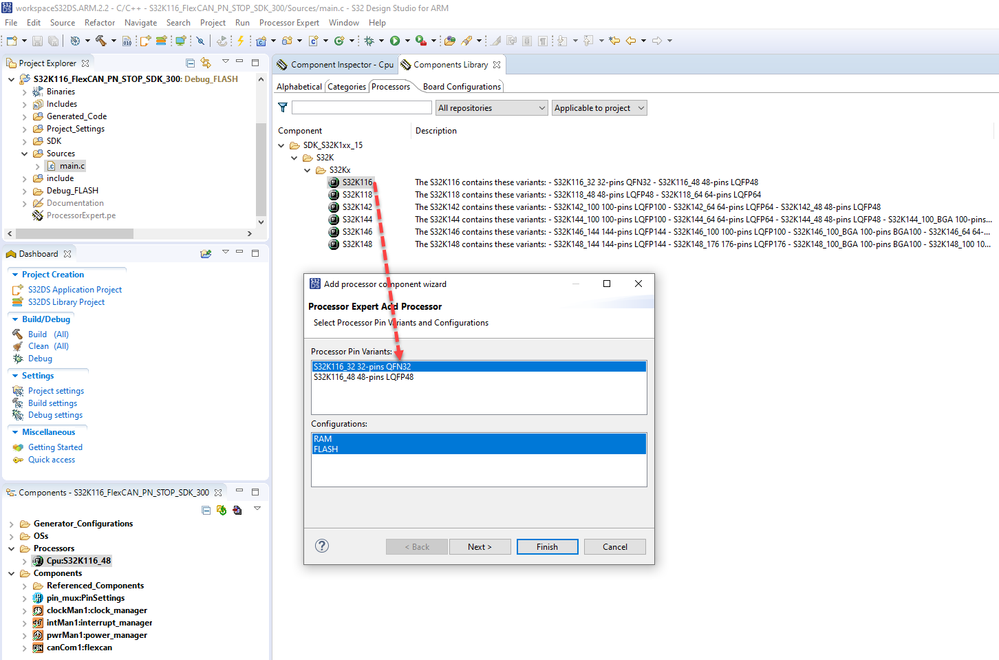Select the S32K116_32 32-pins QFN32 variant
Viewport: 999px width, 660px height.
pos(478,367)
